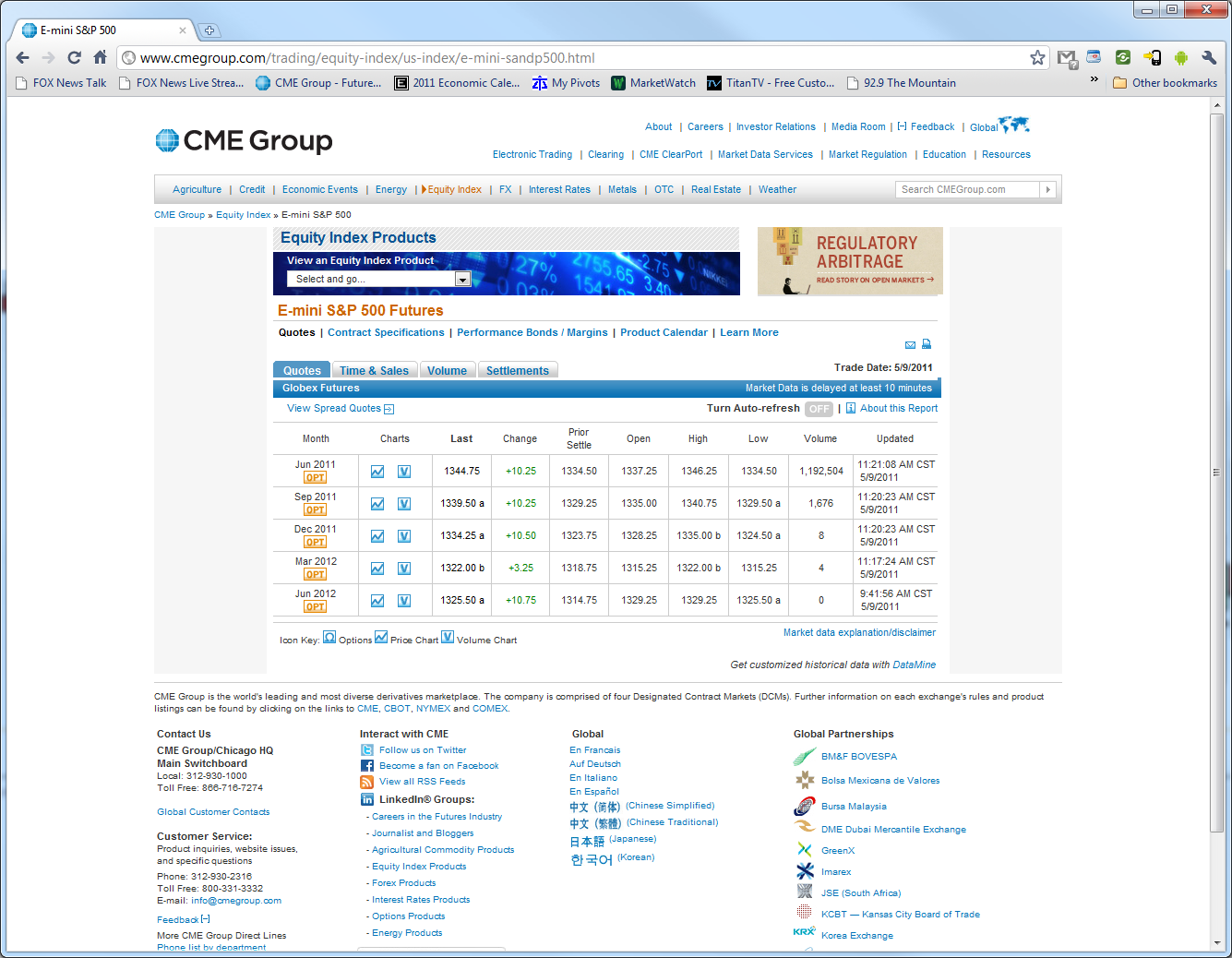Open the Other bookmarks folder
Image resolution: width=1232 pixels, height=958 pixels.
[x=1166, y=83]
